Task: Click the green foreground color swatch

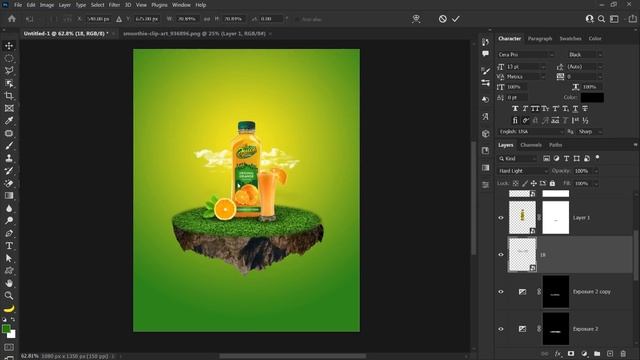Action: click(6, 329)
